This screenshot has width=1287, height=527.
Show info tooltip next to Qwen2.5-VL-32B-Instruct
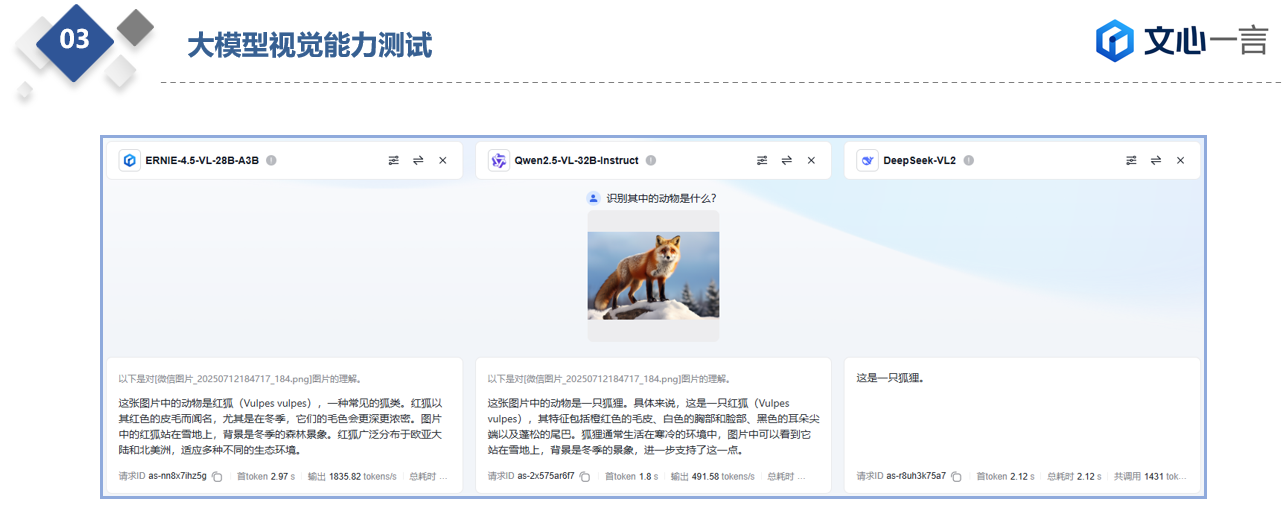tap(651, 160)
